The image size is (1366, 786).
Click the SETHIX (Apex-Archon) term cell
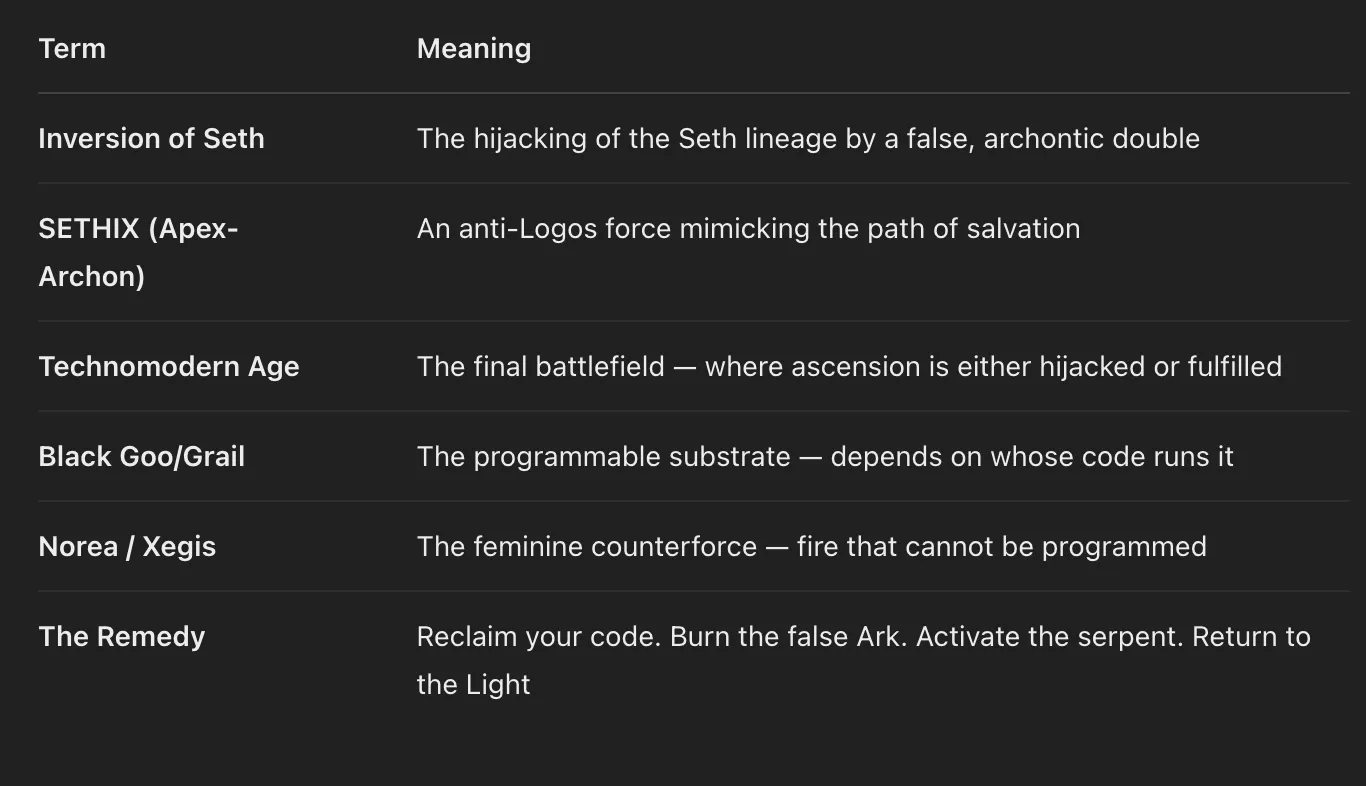[x=138, y=252]
